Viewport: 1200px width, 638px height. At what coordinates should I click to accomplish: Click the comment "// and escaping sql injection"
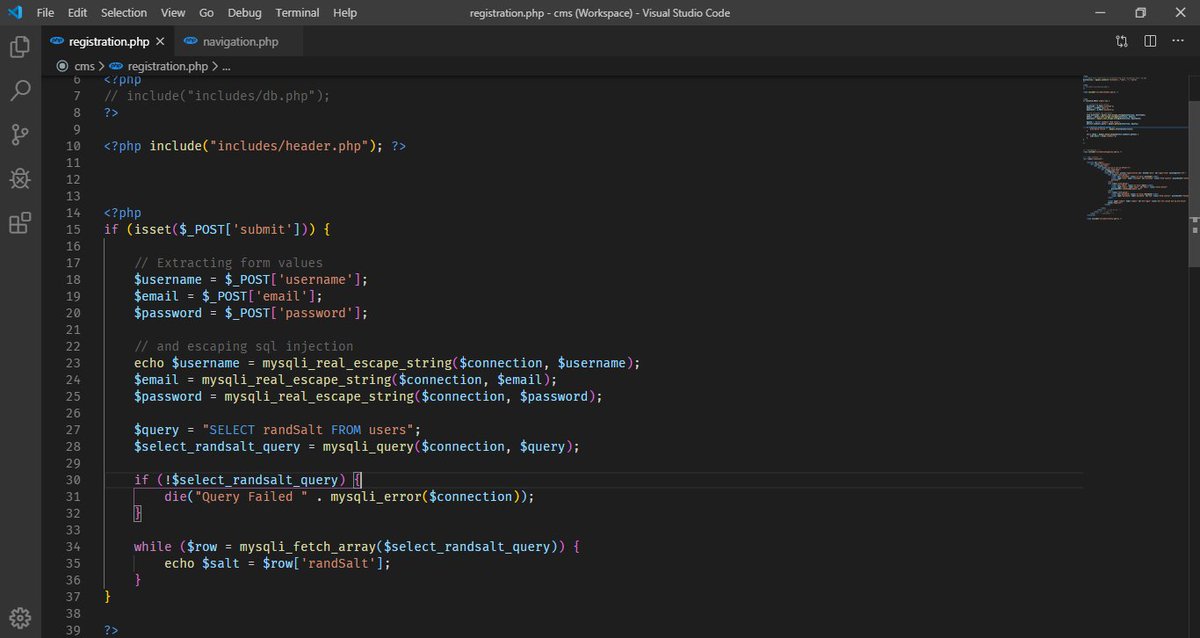[243, 346]
